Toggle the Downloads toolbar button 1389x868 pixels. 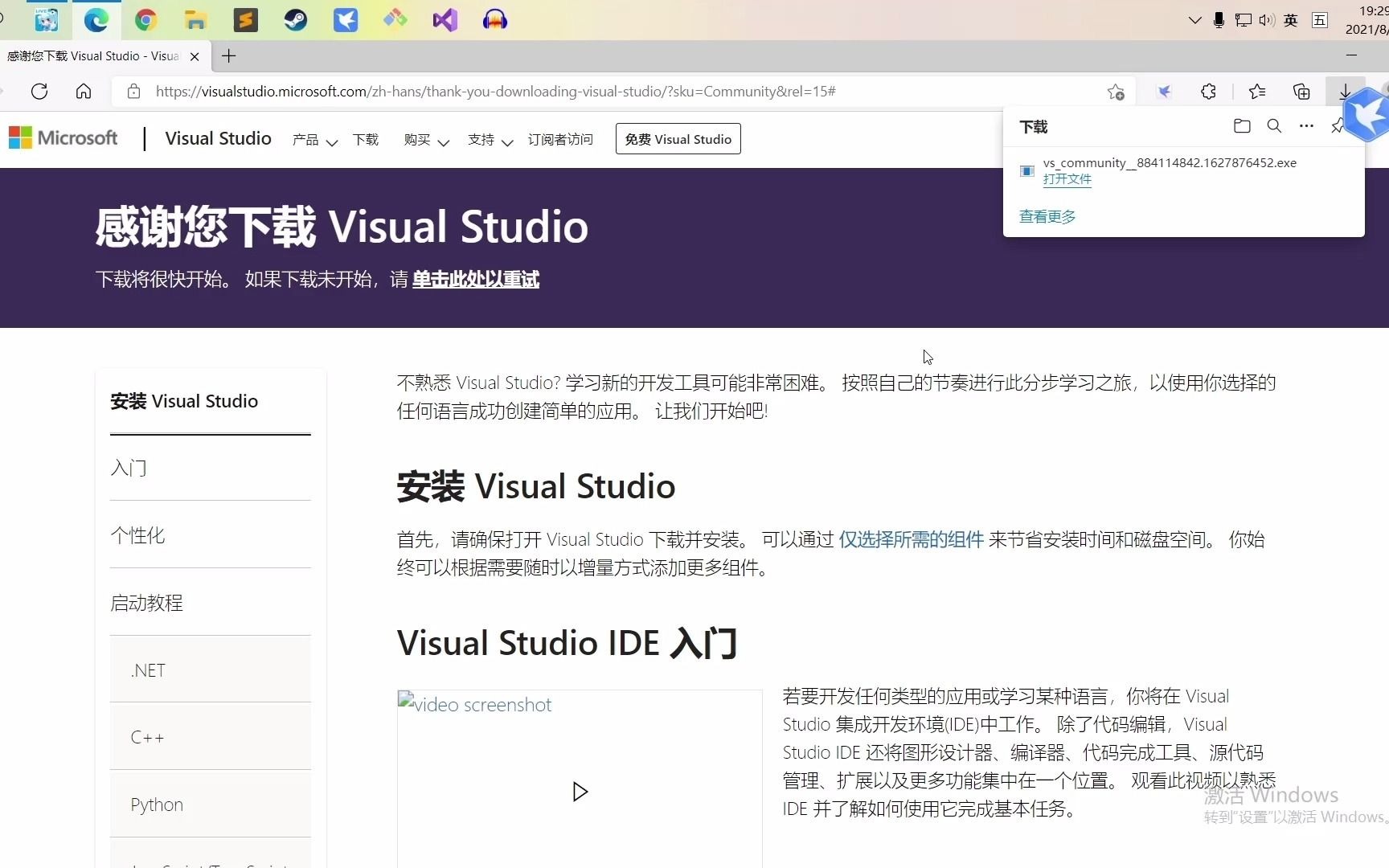point(1345,92)
